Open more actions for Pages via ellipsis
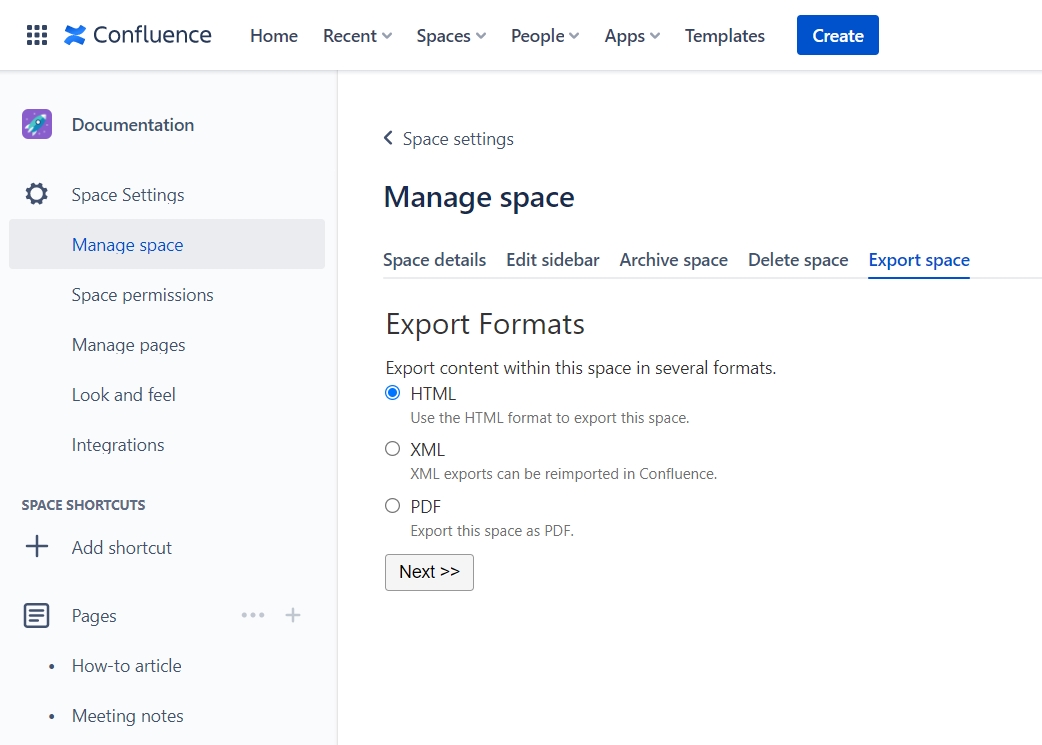The height and width of the screenshot is (745, 1042). tap(253, 615)
